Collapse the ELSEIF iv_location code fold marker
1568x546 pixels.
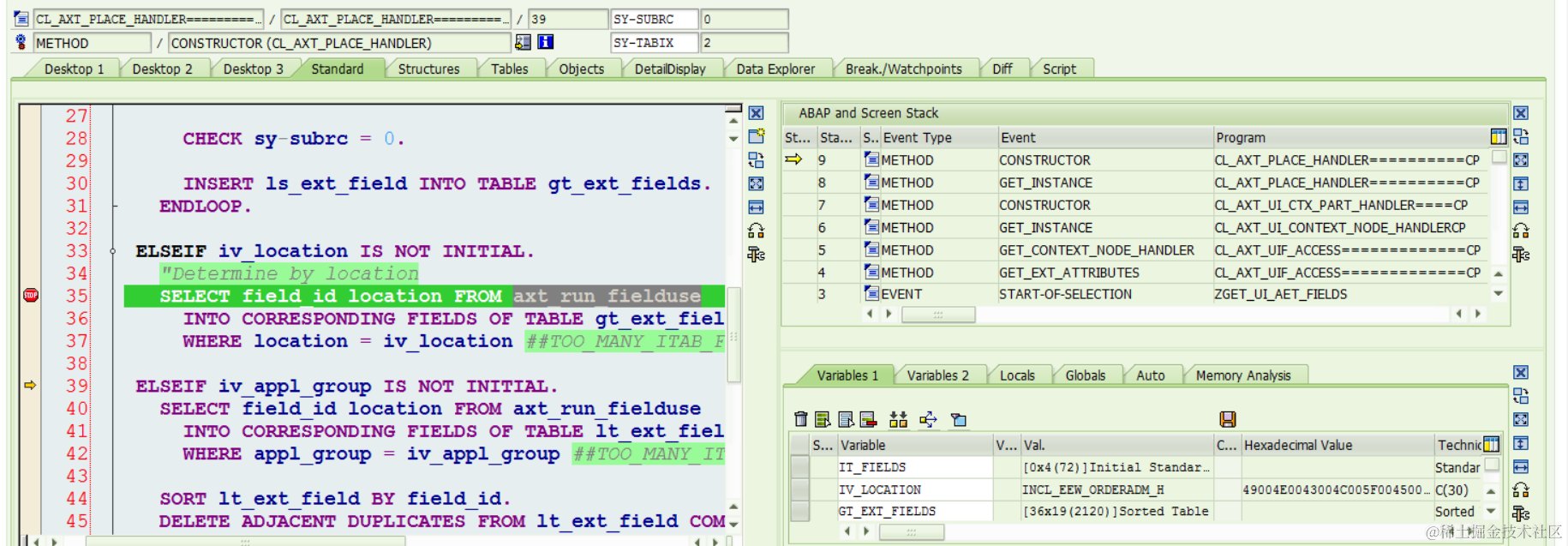(113, 251)
